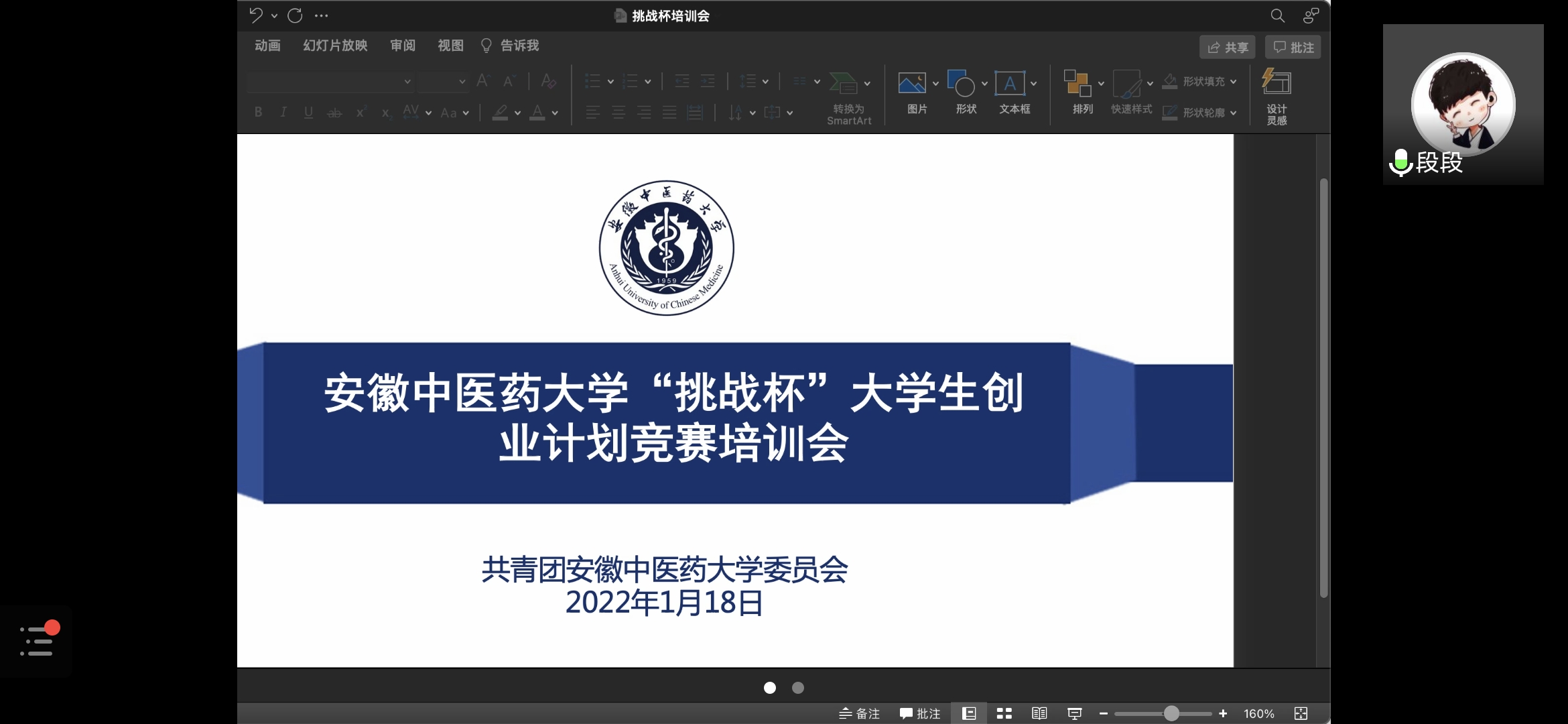Click the Undo arrow icon

coord(256,15)
